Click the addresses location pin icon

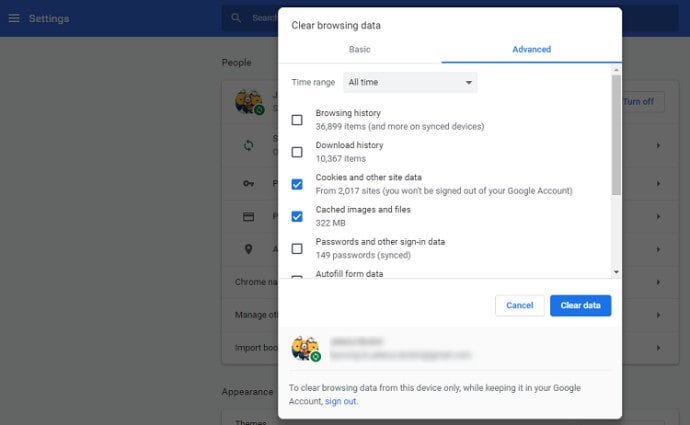[x=249, y=249]
